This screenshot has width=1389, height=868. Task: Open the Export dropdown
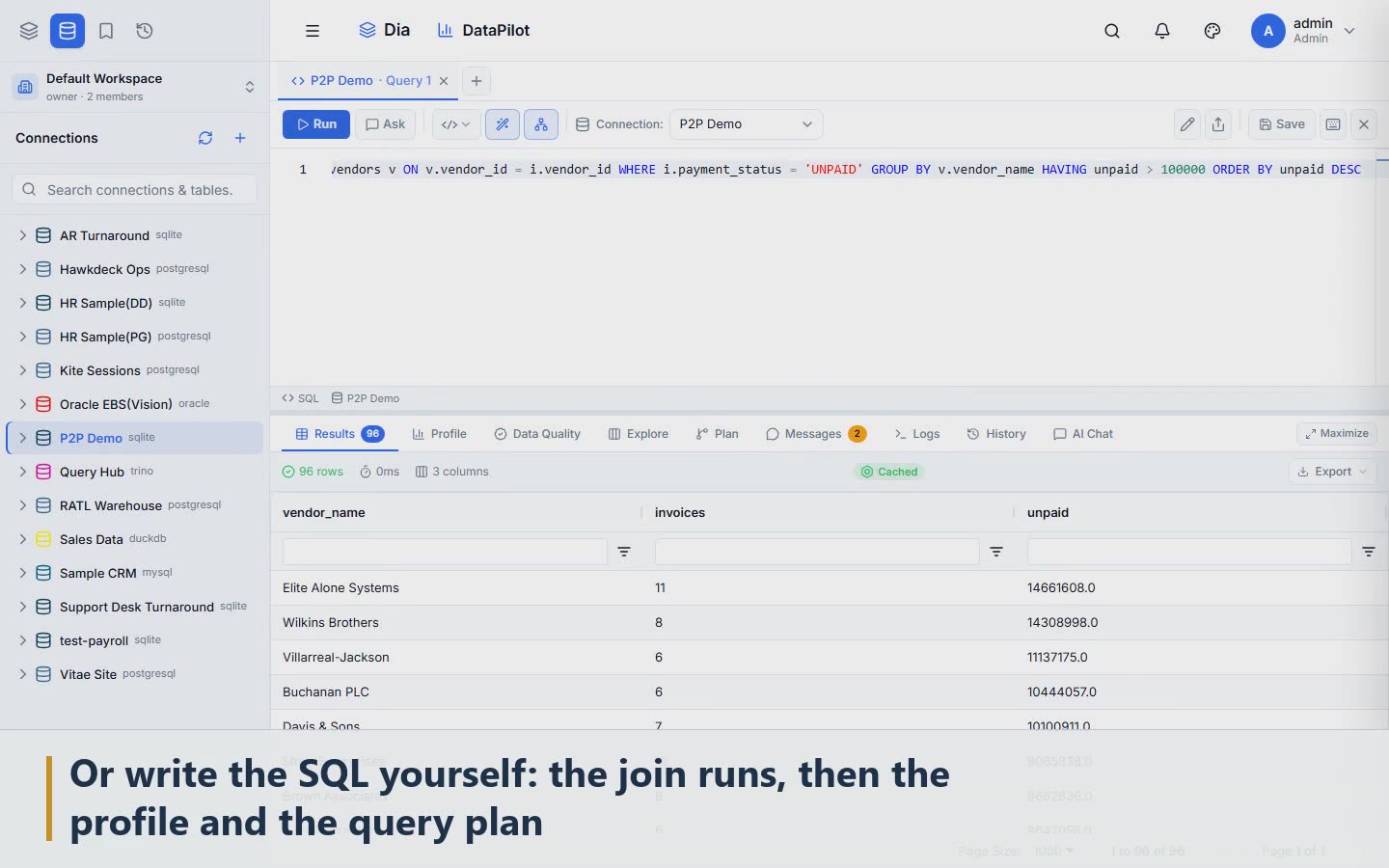[x=1332, y=472]
